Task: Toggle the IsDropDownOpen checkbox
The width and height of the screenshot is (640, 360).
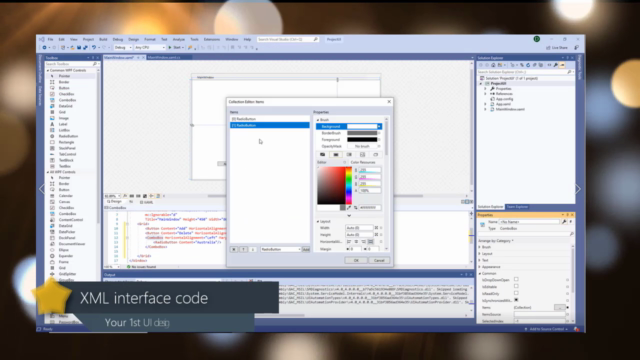Action: tap(516, 280)
